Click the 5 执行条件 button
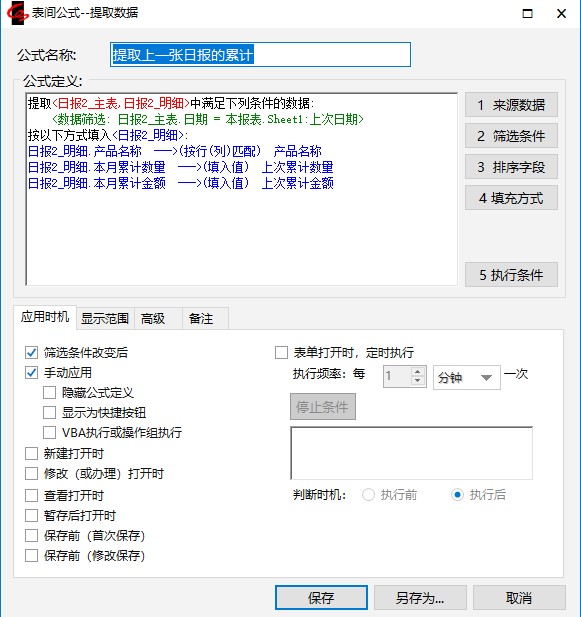Image resolution: width=581 pixels, height=617 pixels. point(511,274)
